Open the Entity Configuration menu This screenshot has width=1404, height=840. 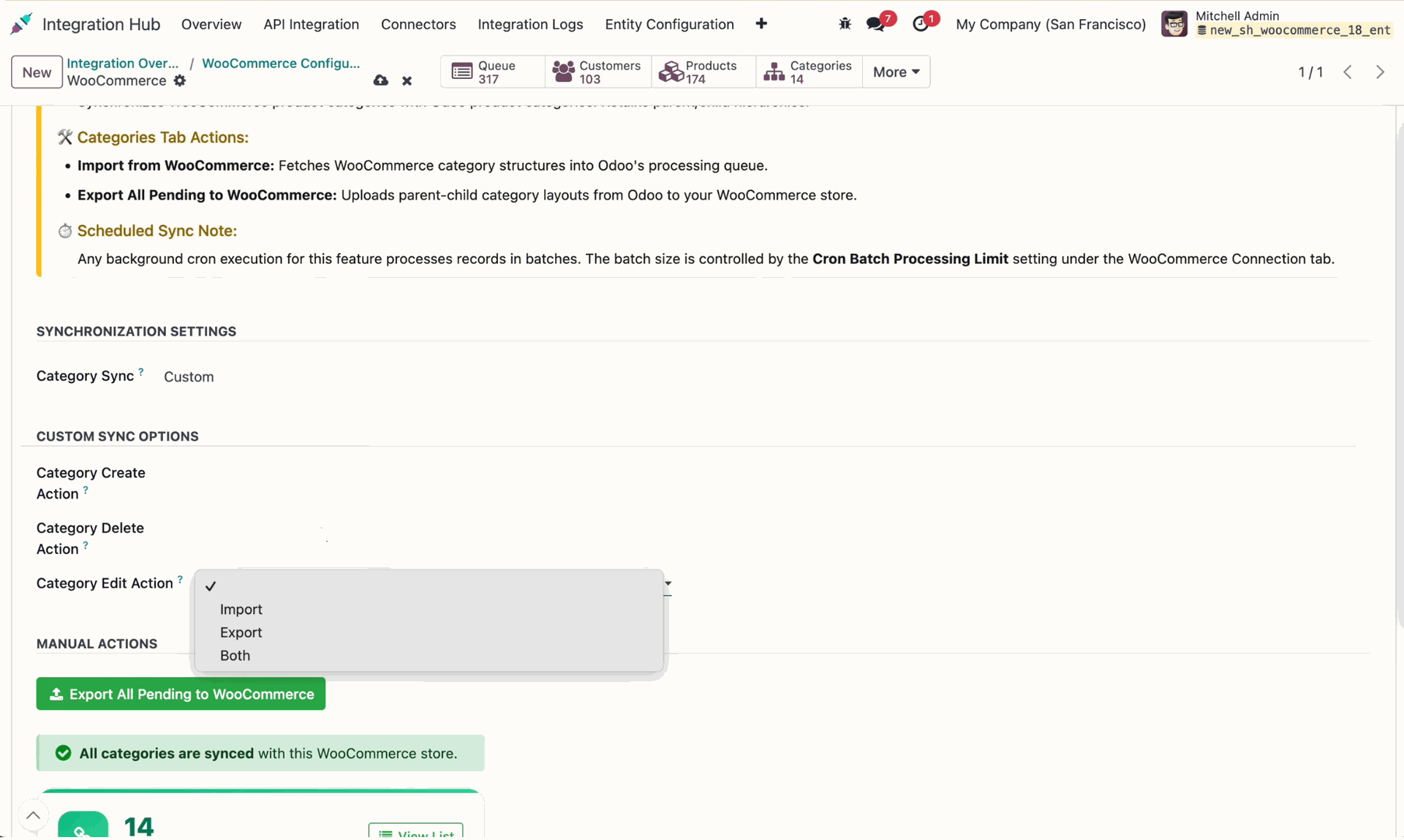tap(669, 24)
